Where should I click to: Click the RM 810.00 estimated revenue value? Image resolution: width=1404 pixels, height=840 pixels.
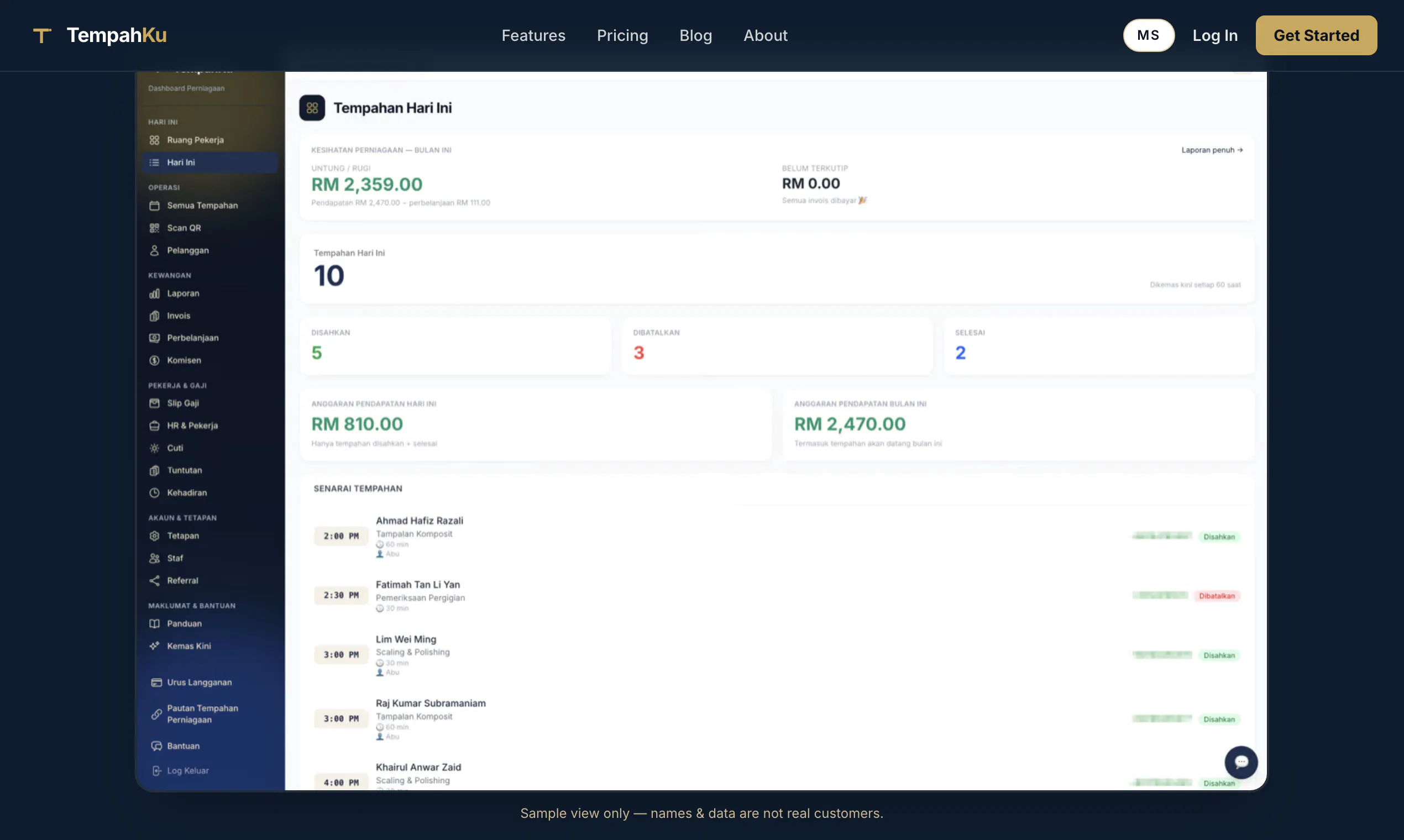357,424
